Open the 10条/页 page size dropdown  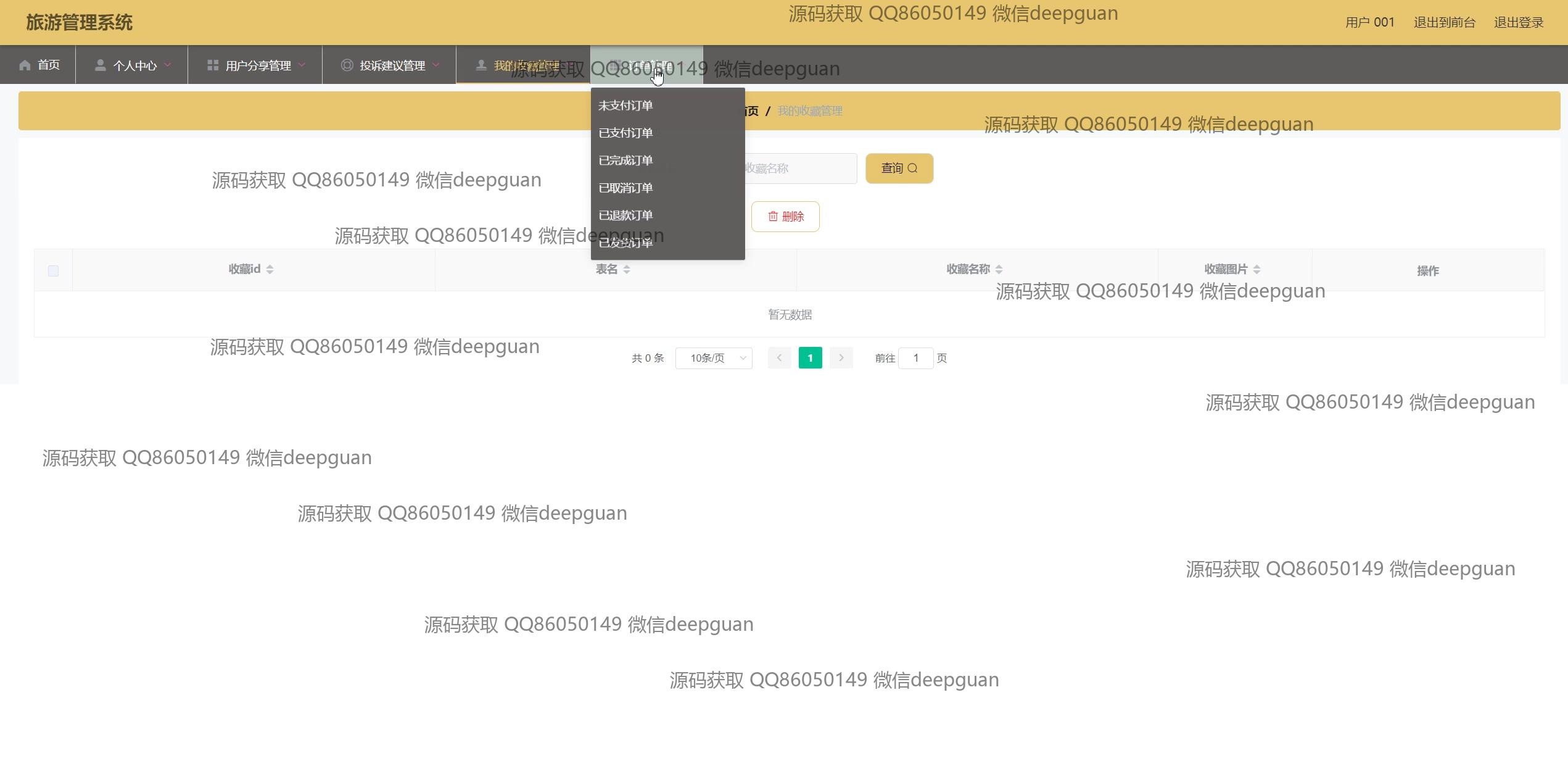(714, 358)
